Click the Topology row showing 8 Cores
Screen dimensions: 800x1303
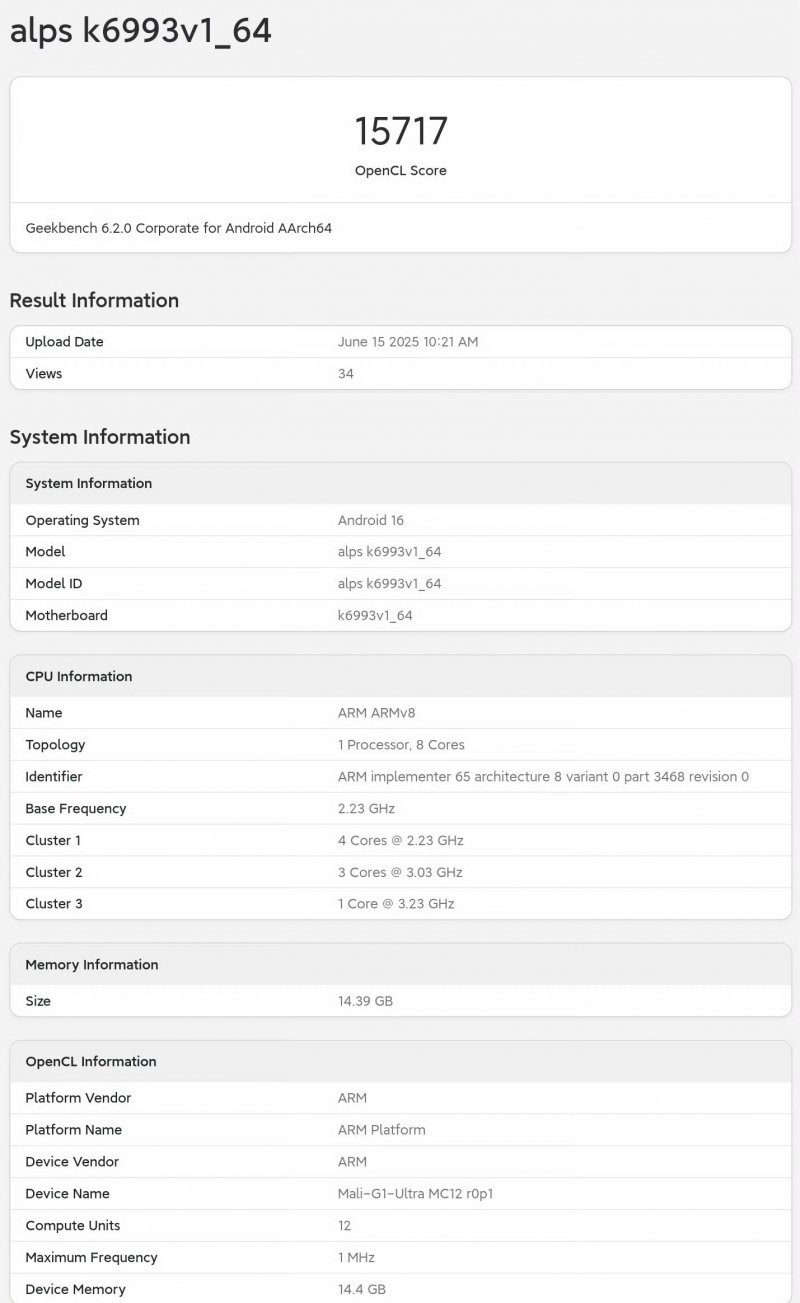pyautogui.click(x=400, y=744)
